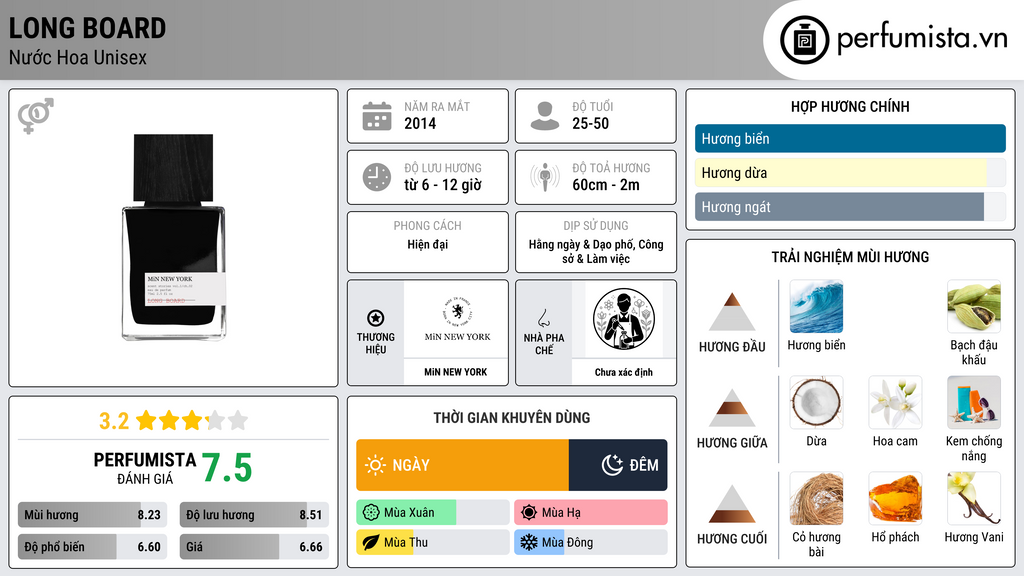Click the Mùa Đông season bar
Viewport: 1024px width, 576px height.
point(591,543)
